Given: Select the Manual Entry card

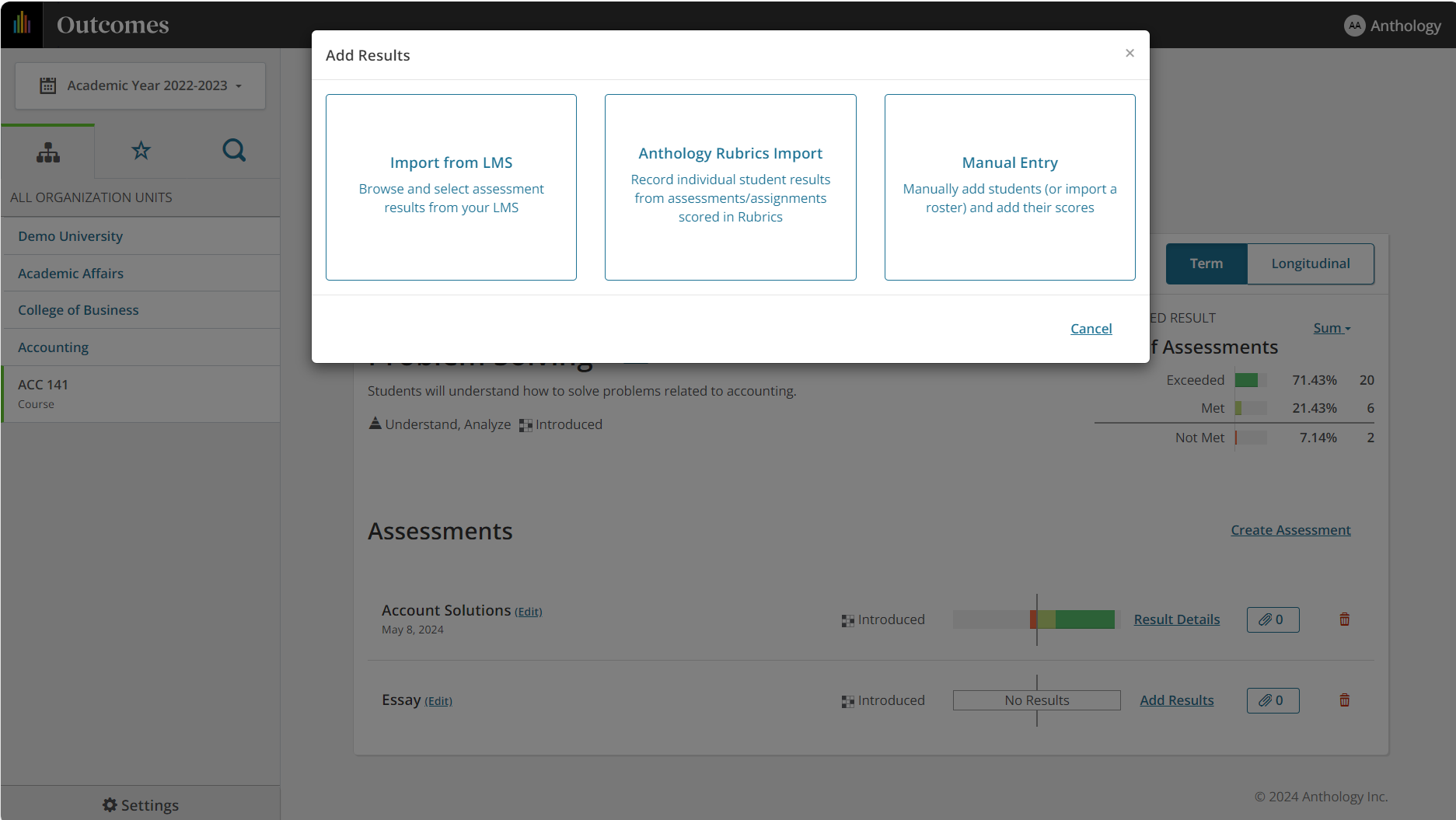Looking at the screenshot, I should 1009,187.
